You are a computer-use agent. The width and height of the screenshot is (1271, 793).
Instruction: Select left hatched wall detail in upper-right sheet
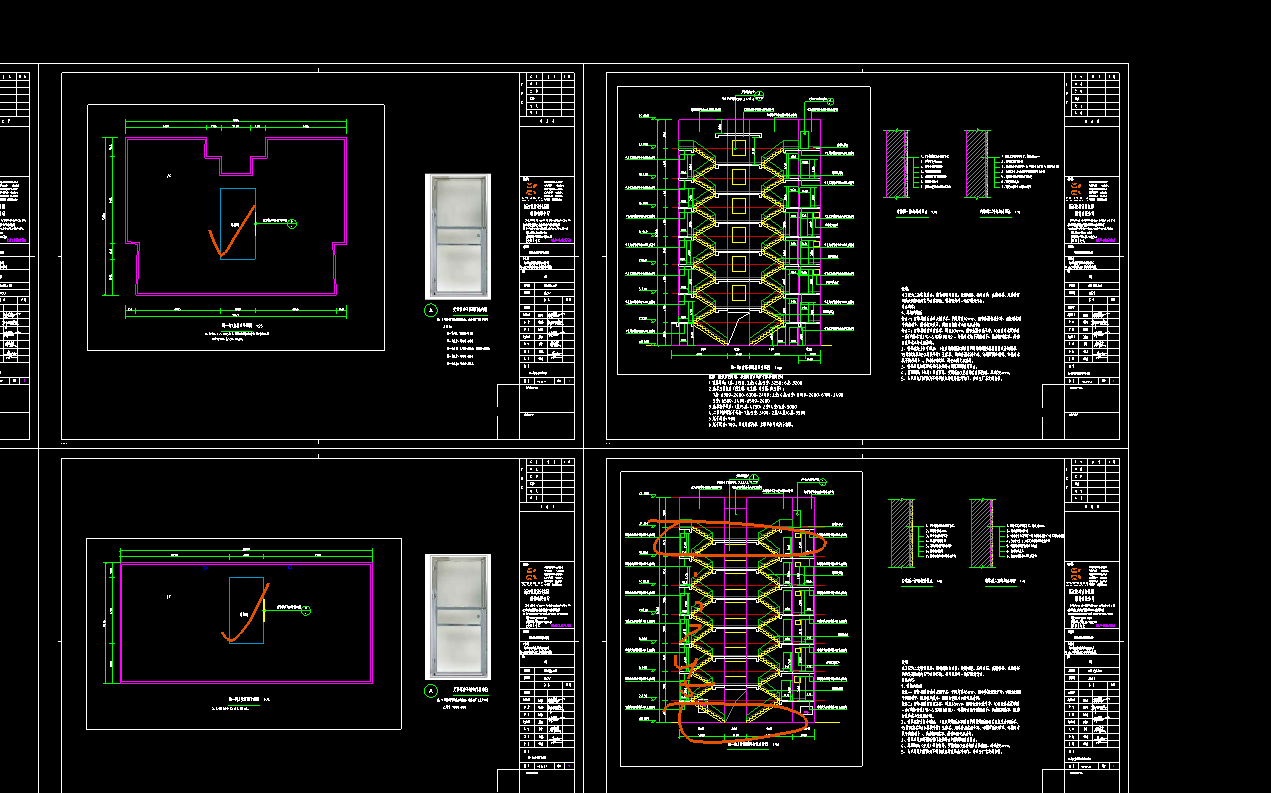(896, 162)
